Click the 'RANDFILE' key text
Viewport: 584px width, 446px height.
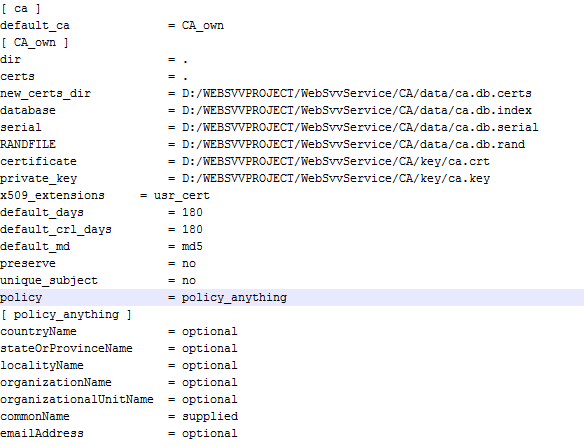point(28,144)
